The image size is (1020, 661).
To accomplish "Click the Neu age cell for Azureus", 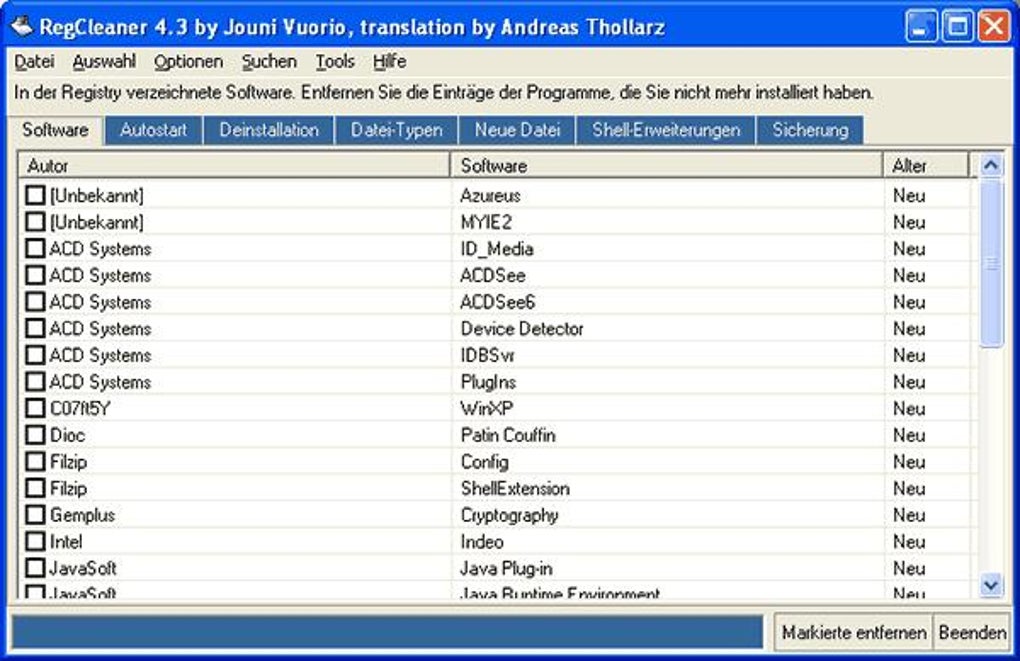I will pyautogui.click(x=909, y=195).
